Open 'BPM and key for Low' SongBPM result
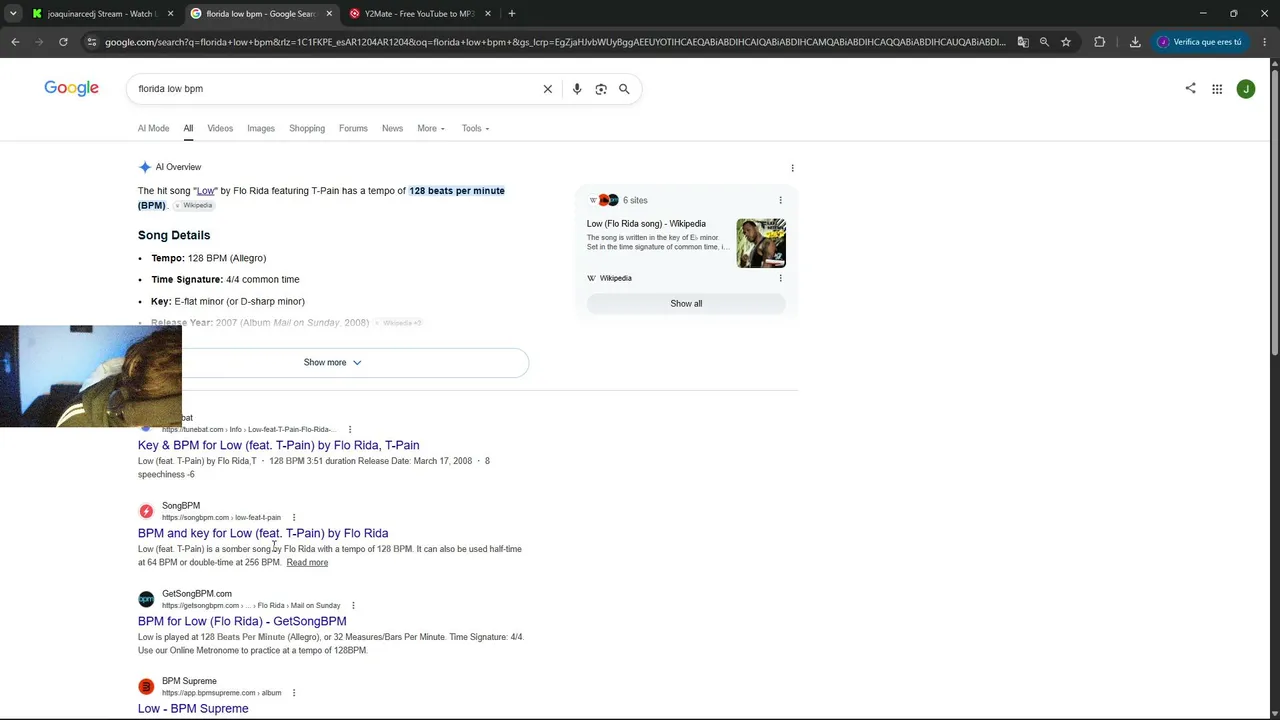Viewport: 1280px width, 720px height. point(263,533)
